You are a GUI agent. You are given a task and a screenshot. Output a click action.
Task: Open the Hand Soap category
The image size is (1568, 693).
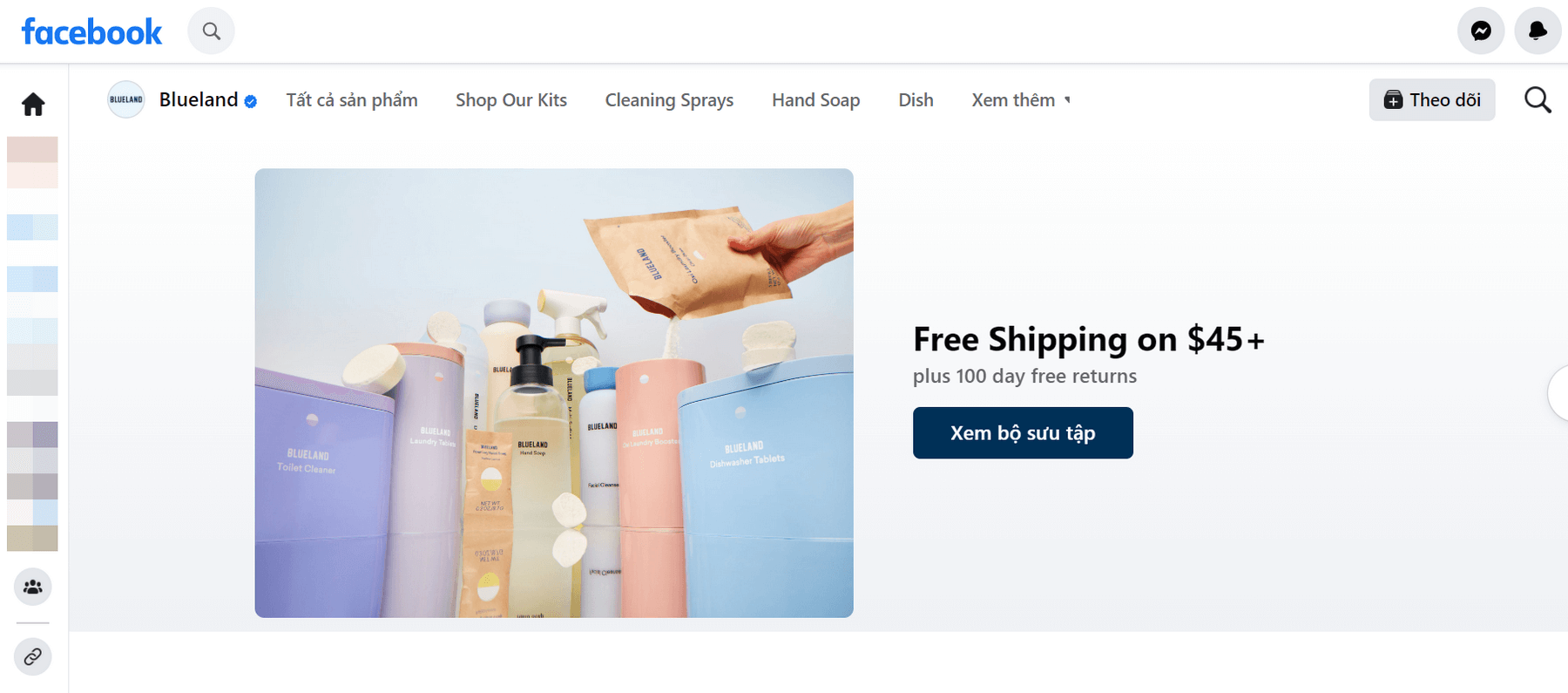(816, 100)
